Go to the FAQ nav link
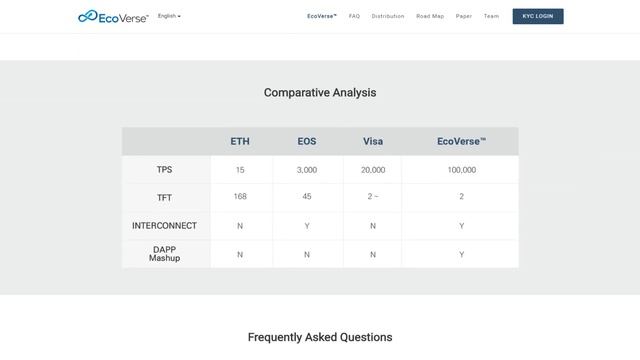Screen dimensions: 640x360 point(354,16)
